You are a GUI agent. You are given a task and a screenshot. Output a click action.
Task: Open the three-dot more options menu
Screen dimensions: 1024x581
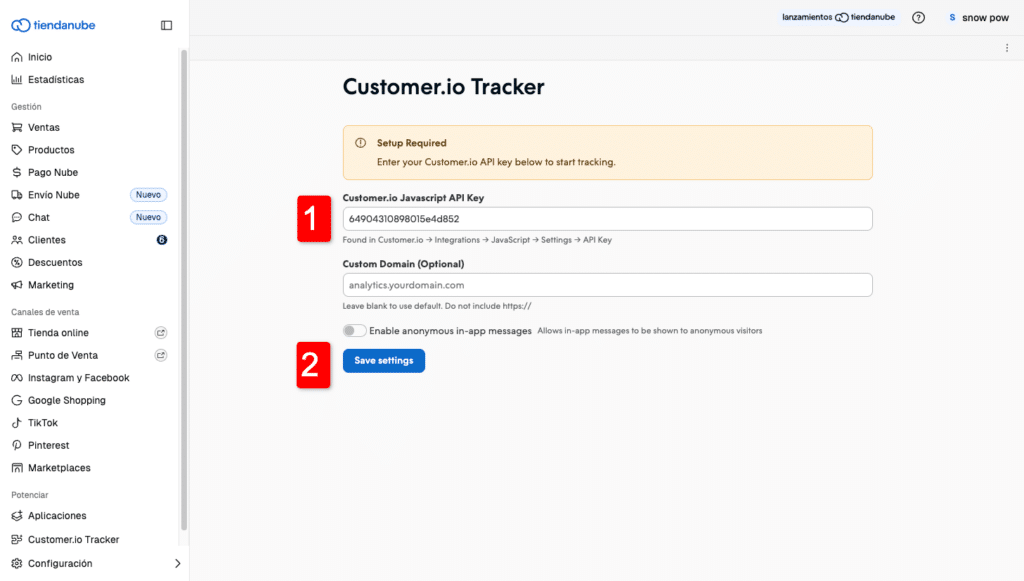[x=1007, y=48]
